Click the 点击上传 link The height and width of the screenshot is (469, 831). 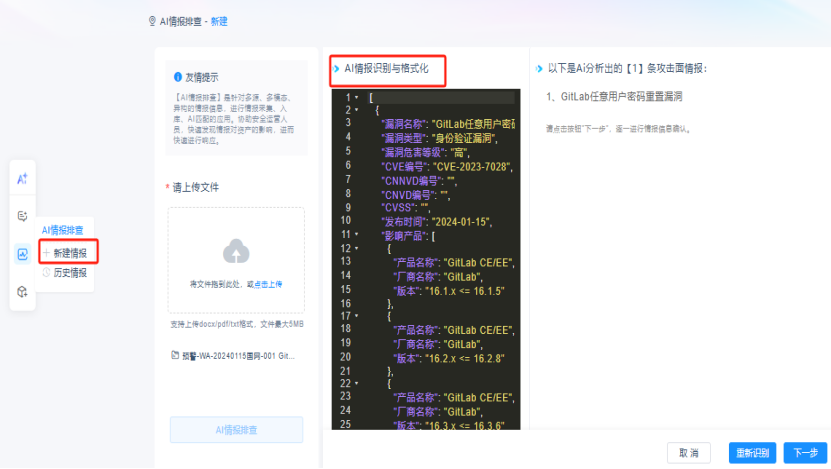pyautogui.click(x=268, y=285)
